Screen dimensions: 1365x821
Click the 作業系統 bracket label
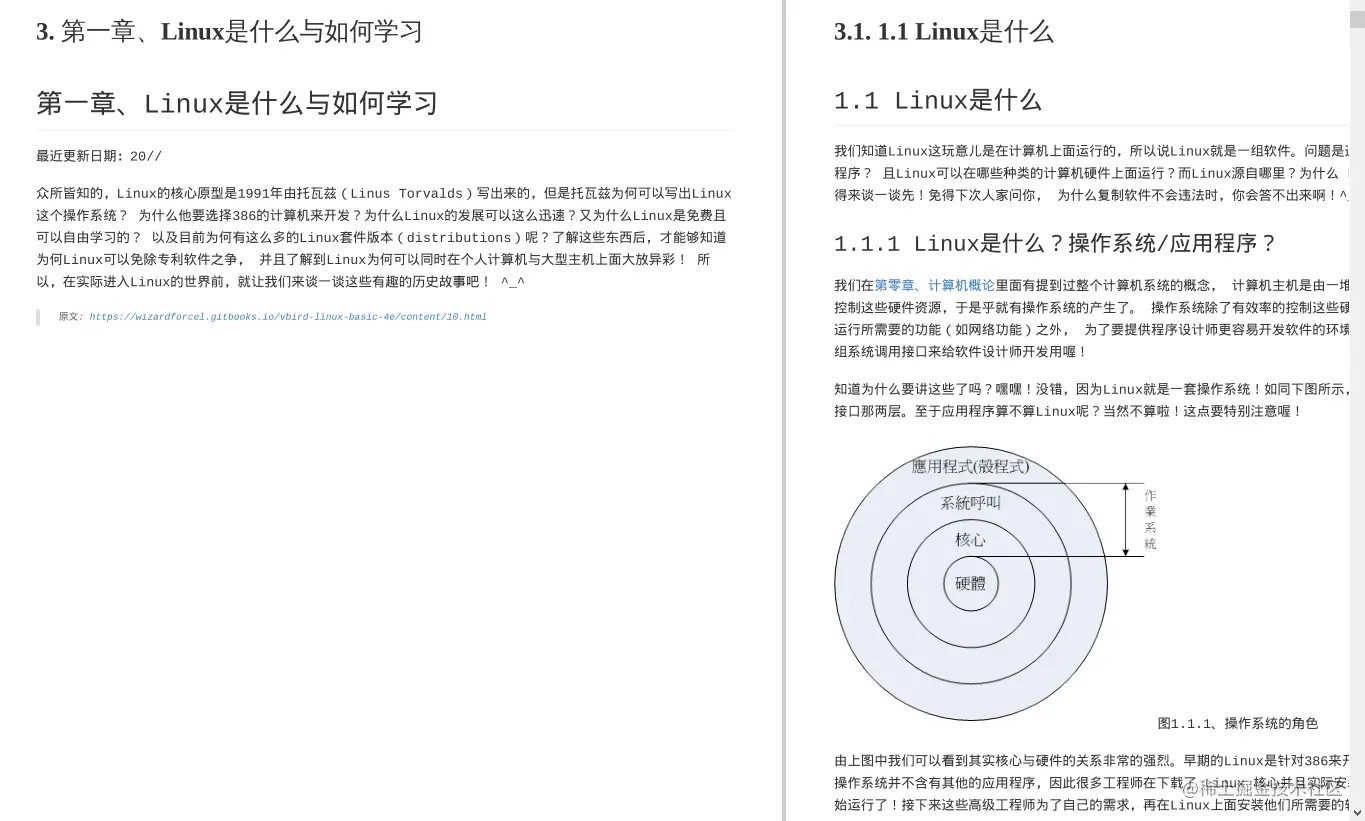click(x=1149, y=521)
